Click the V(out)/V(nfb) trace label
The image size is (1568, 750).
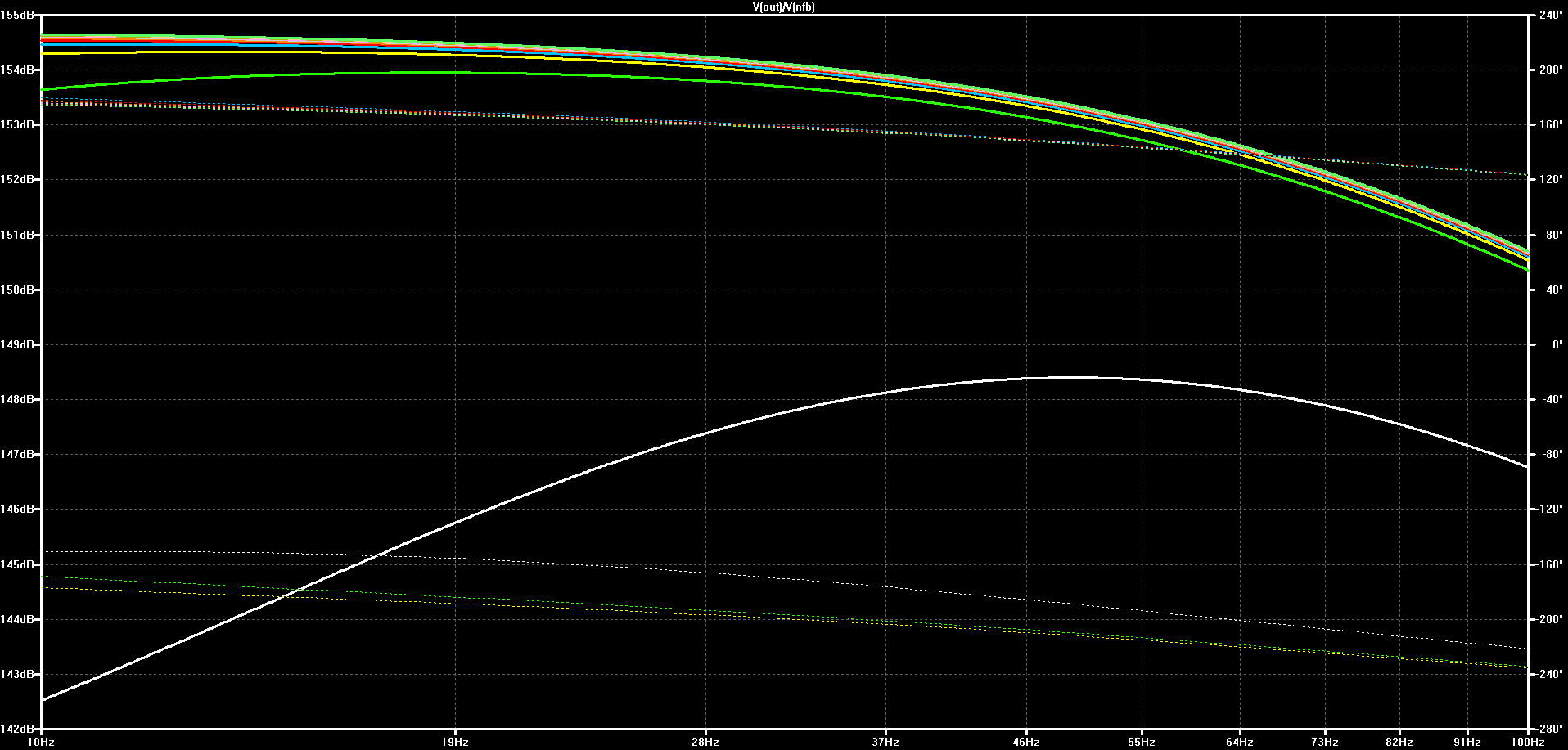click(x=783, y=7)
